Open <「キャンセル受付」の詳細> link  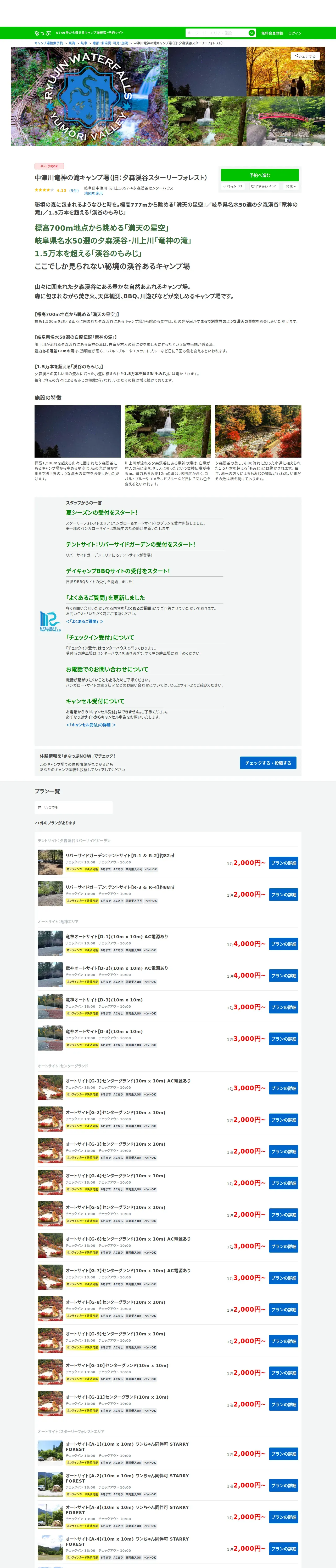(91, 725)
